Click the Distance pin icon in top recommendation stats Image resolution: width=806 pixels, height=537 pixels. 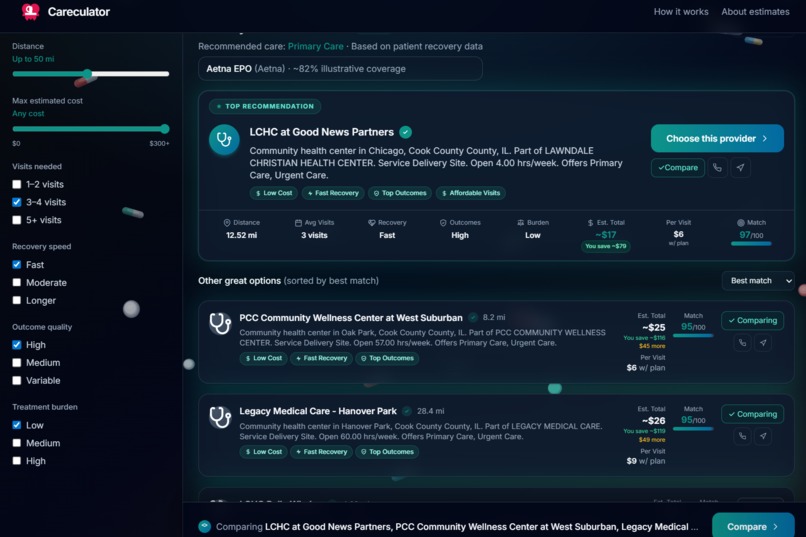pos(227,223)
